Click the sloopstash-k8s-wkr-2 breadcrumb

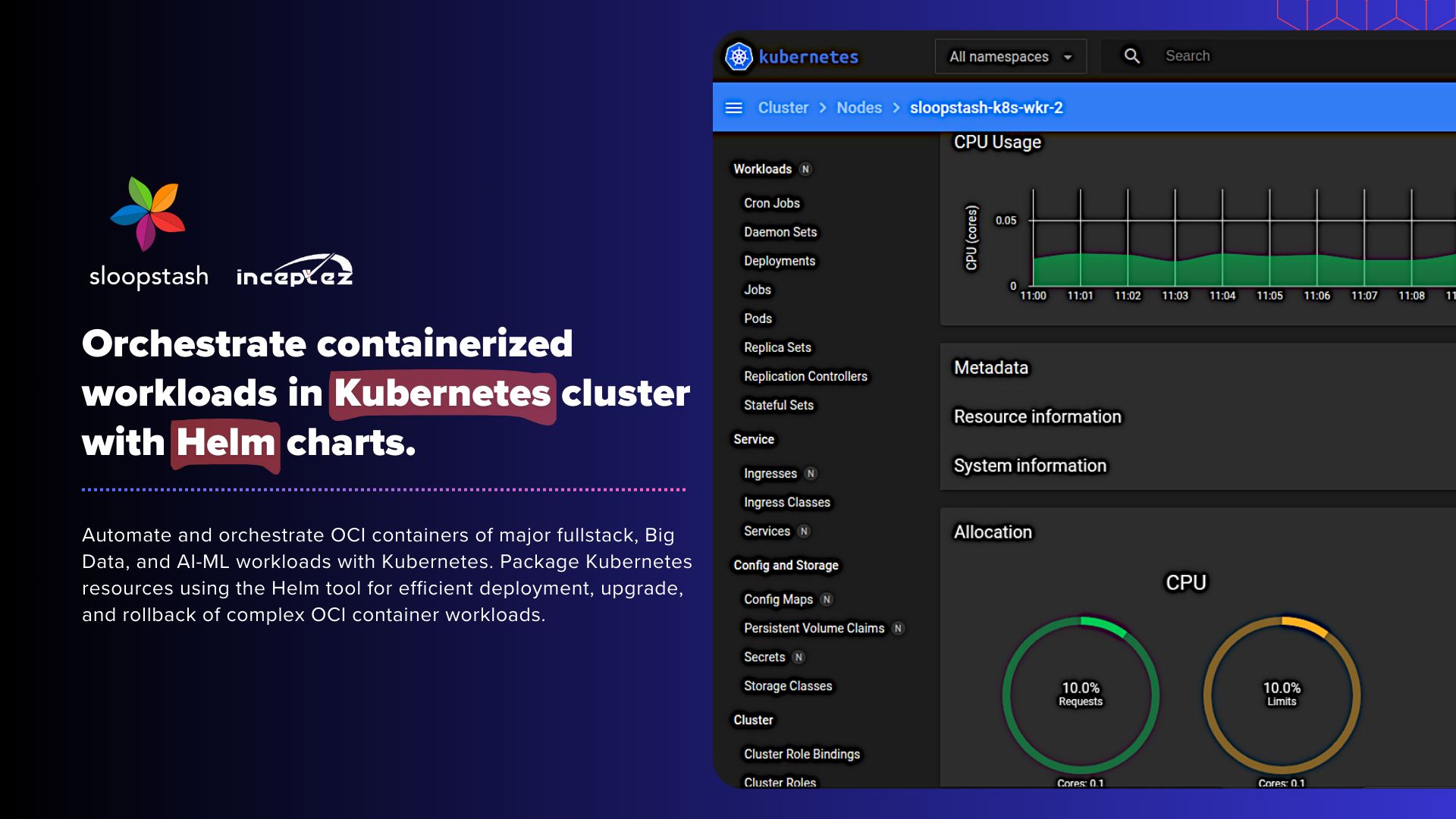pyautogui.click(x=987, y=108)
